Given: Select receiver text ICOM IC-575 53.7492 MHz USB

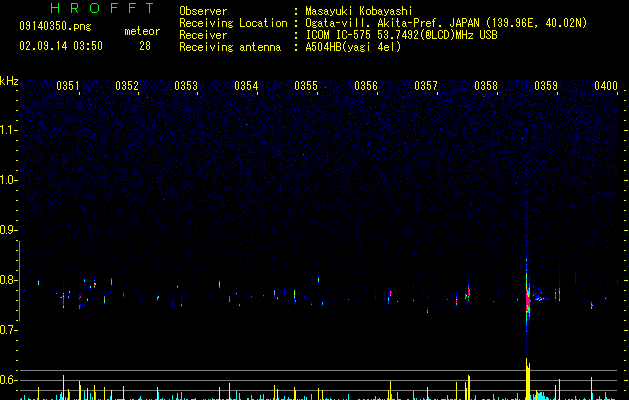Looking at the screenshot, I should coord(401,35).
